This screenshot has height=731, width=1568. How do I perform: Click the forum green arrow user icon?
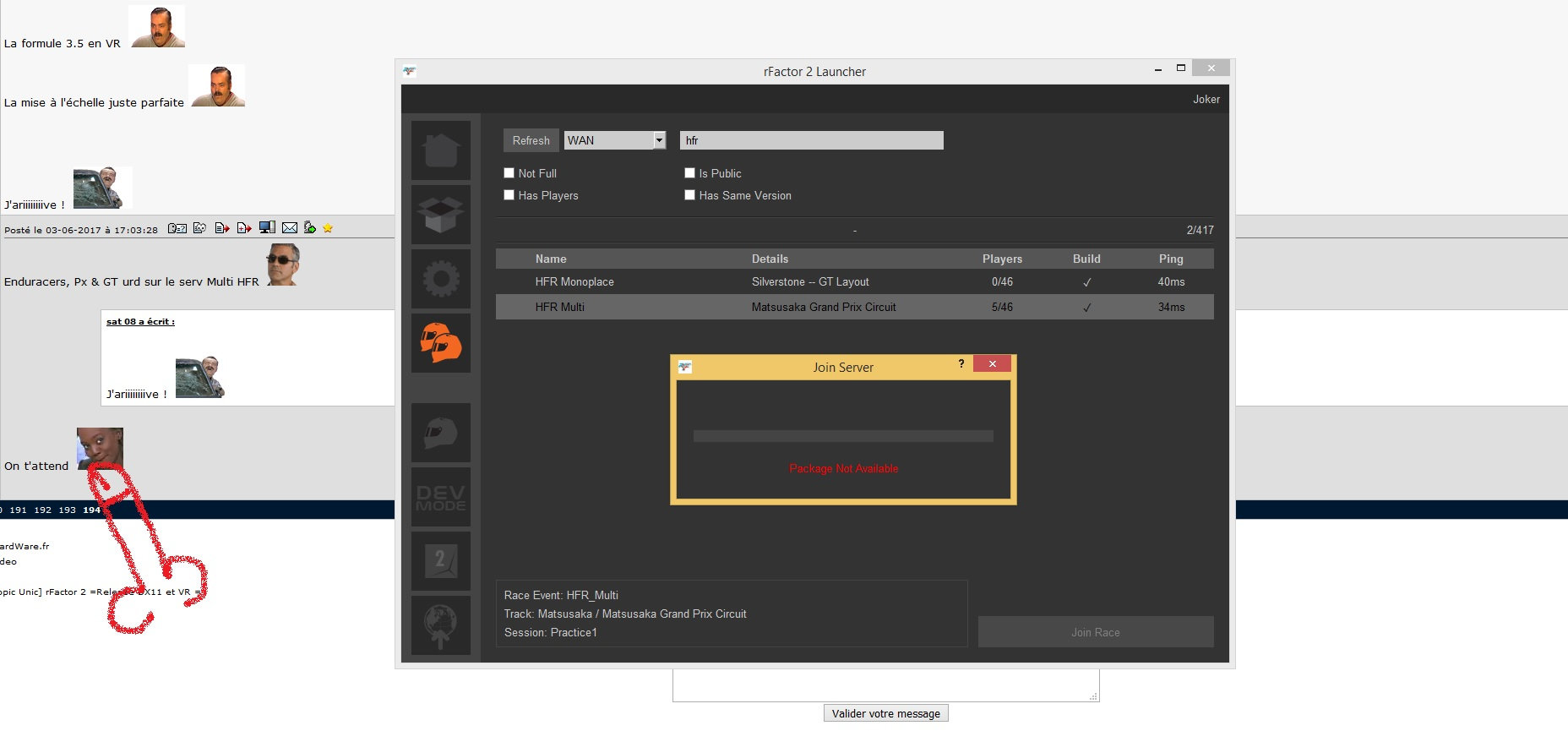point(310,227)
